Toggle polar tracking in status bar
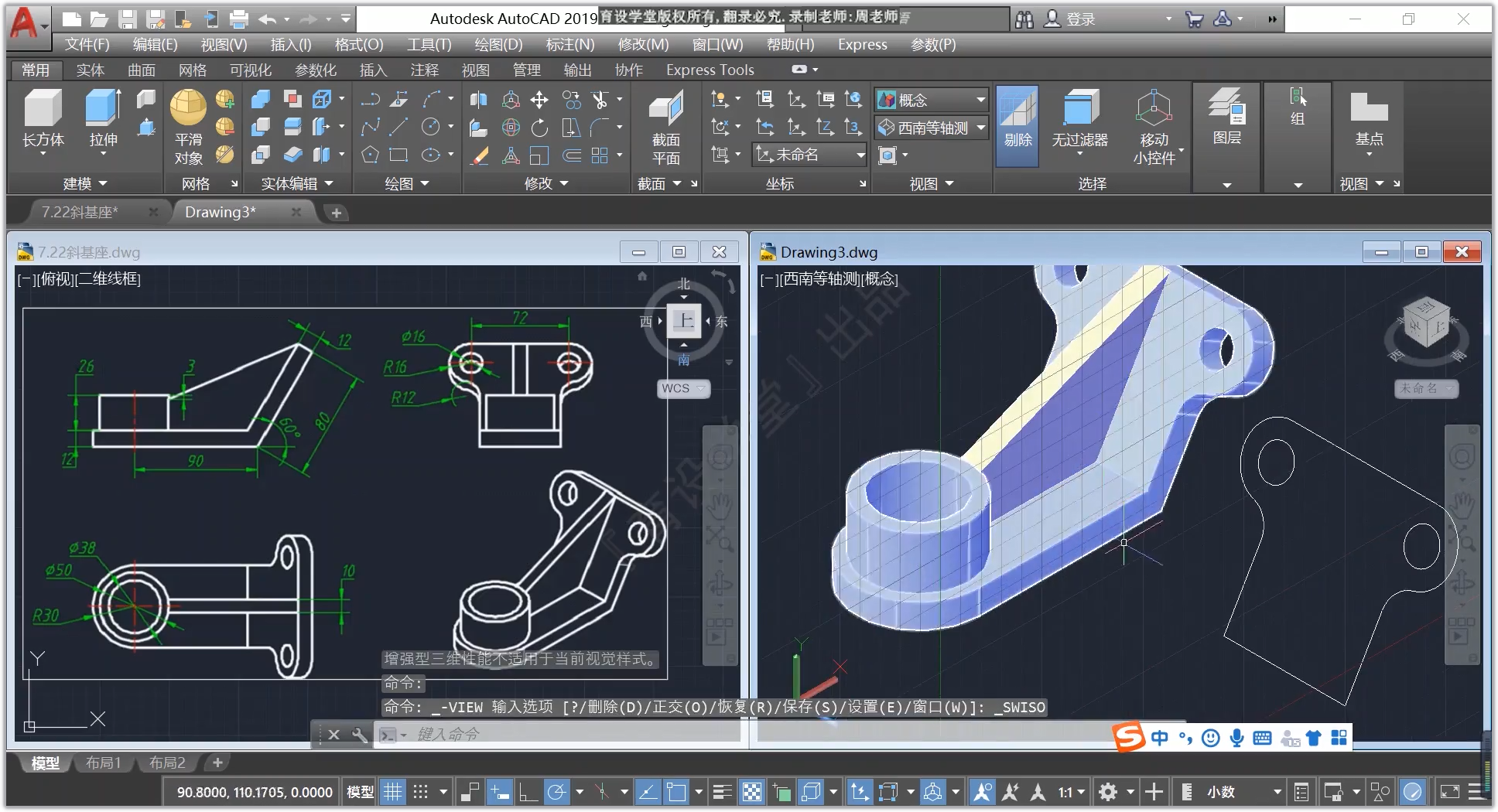Screen dimensions: 1498x812 [x=556, y=792]
